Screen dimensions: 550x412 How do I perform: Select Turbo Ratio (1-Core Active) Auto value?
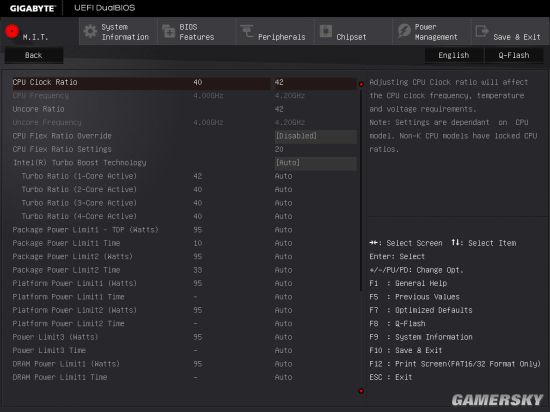point(283,176)
